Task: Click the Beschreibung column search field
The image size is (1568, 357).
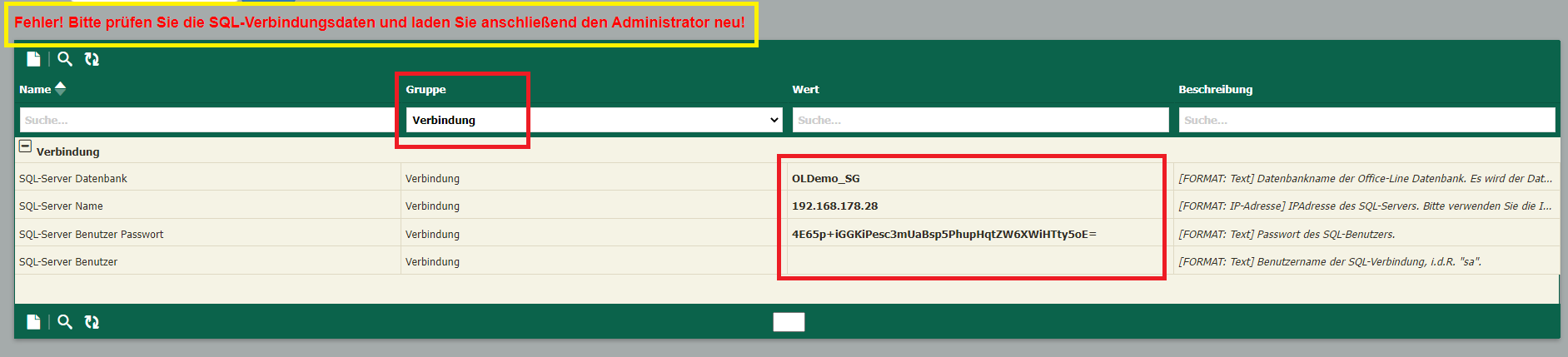Action: point(1366,120)
